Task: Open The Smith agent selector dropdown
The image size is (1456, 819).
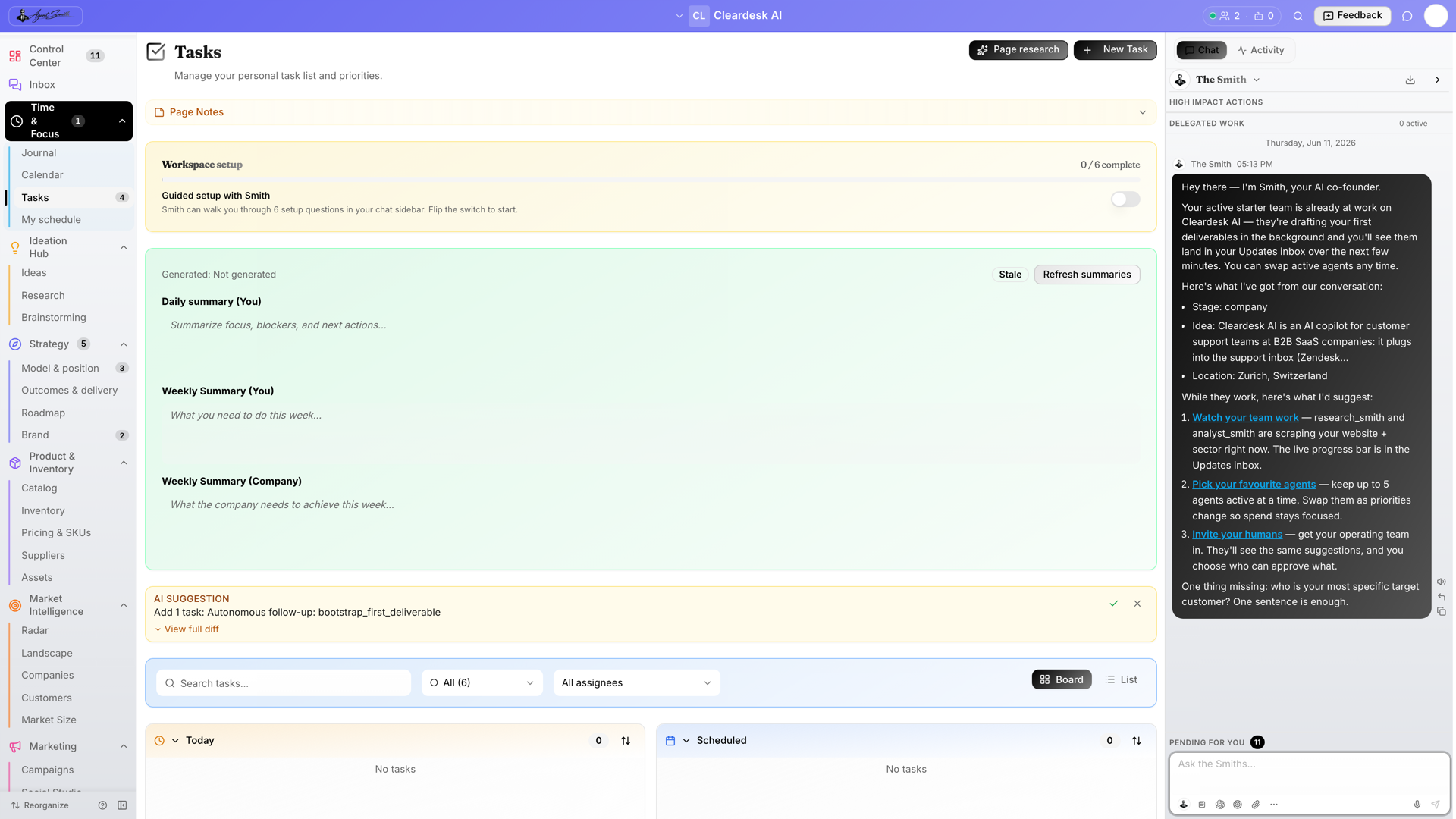Action: 1227,80
